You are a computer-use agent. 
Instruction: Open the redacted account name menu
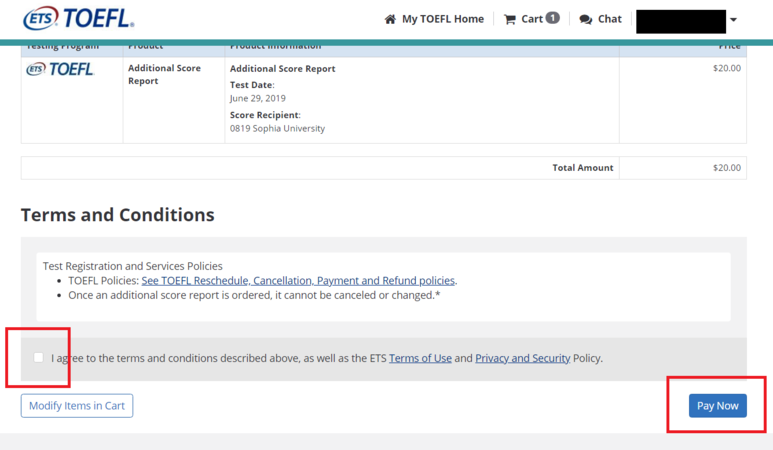(681, 21)
